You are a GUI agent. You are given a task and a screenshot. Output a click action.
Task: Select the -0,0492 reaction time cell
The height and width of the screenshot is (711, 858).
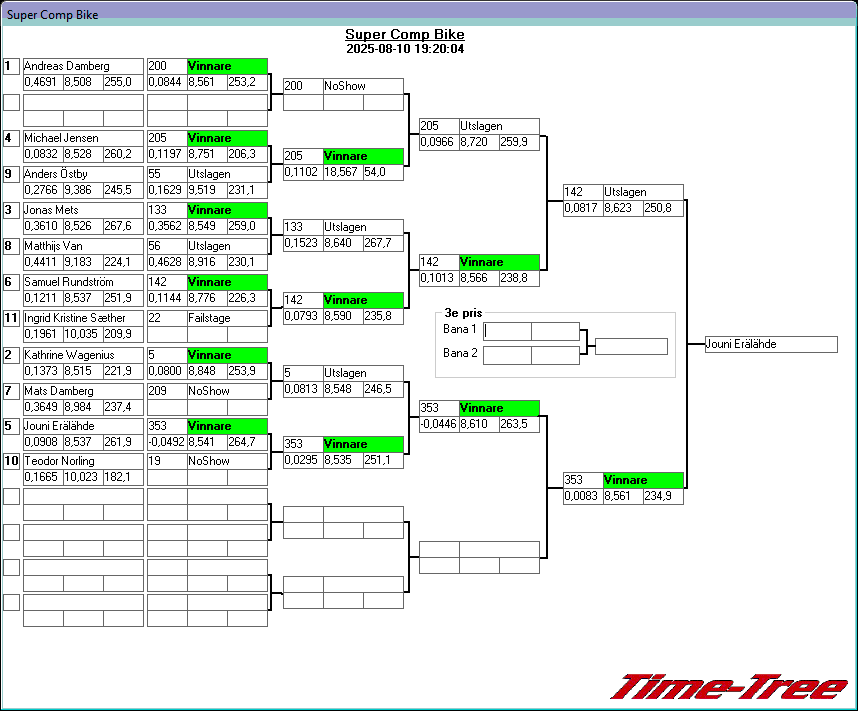point(167,442)
